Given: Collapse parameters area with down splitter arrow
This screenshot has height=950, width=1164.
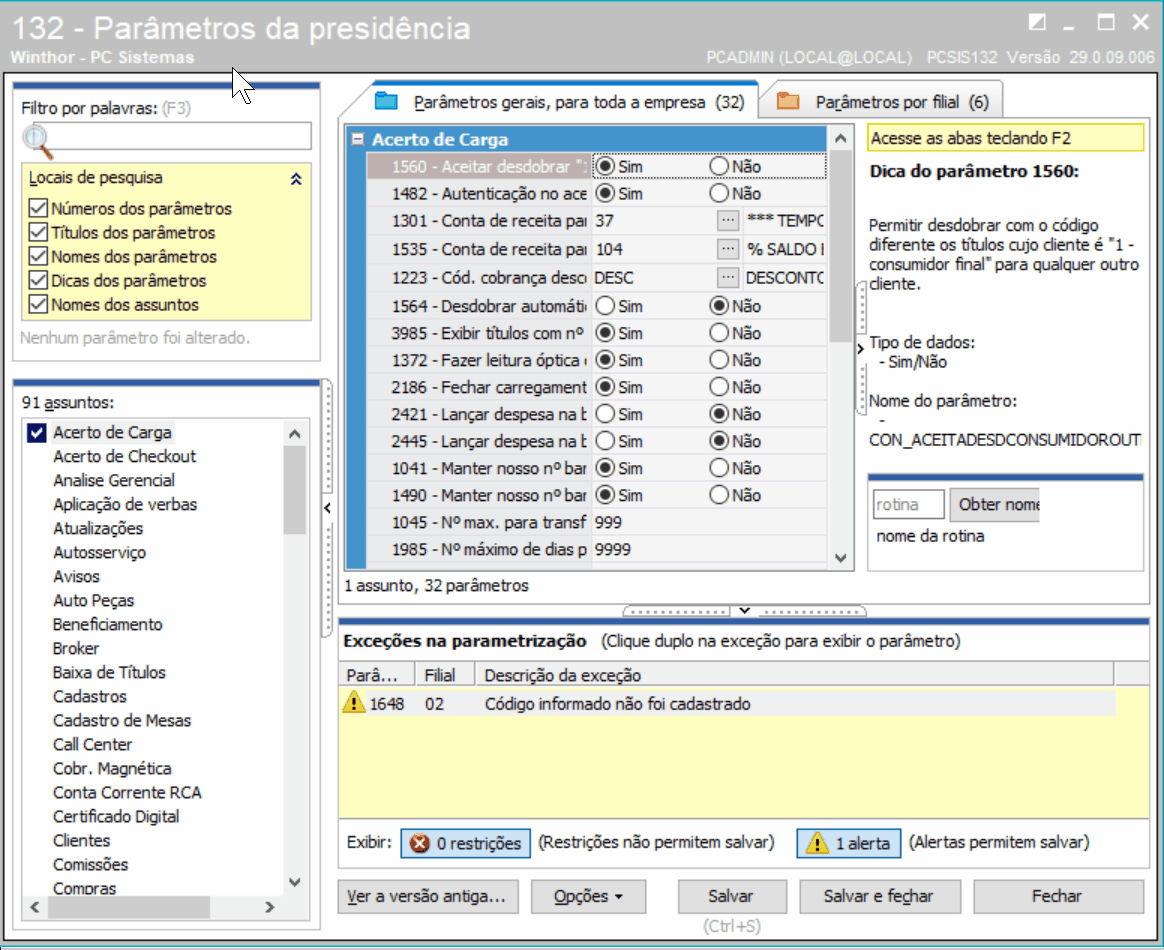Looking at the screenshot, I should 745,611.
